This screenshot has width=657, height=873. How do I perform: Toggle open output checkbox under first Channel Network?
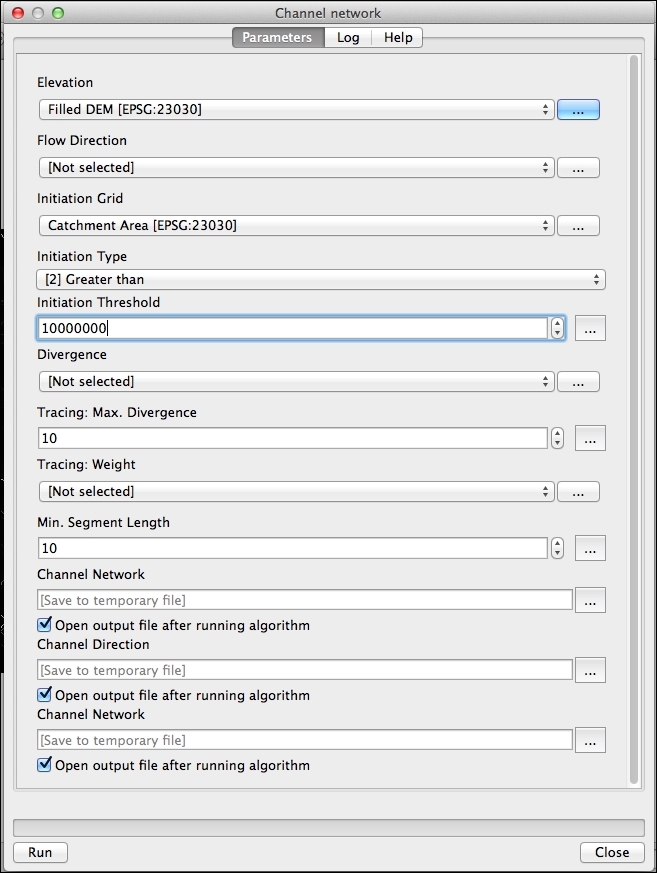pyautogui.click(x=44, y=625)
